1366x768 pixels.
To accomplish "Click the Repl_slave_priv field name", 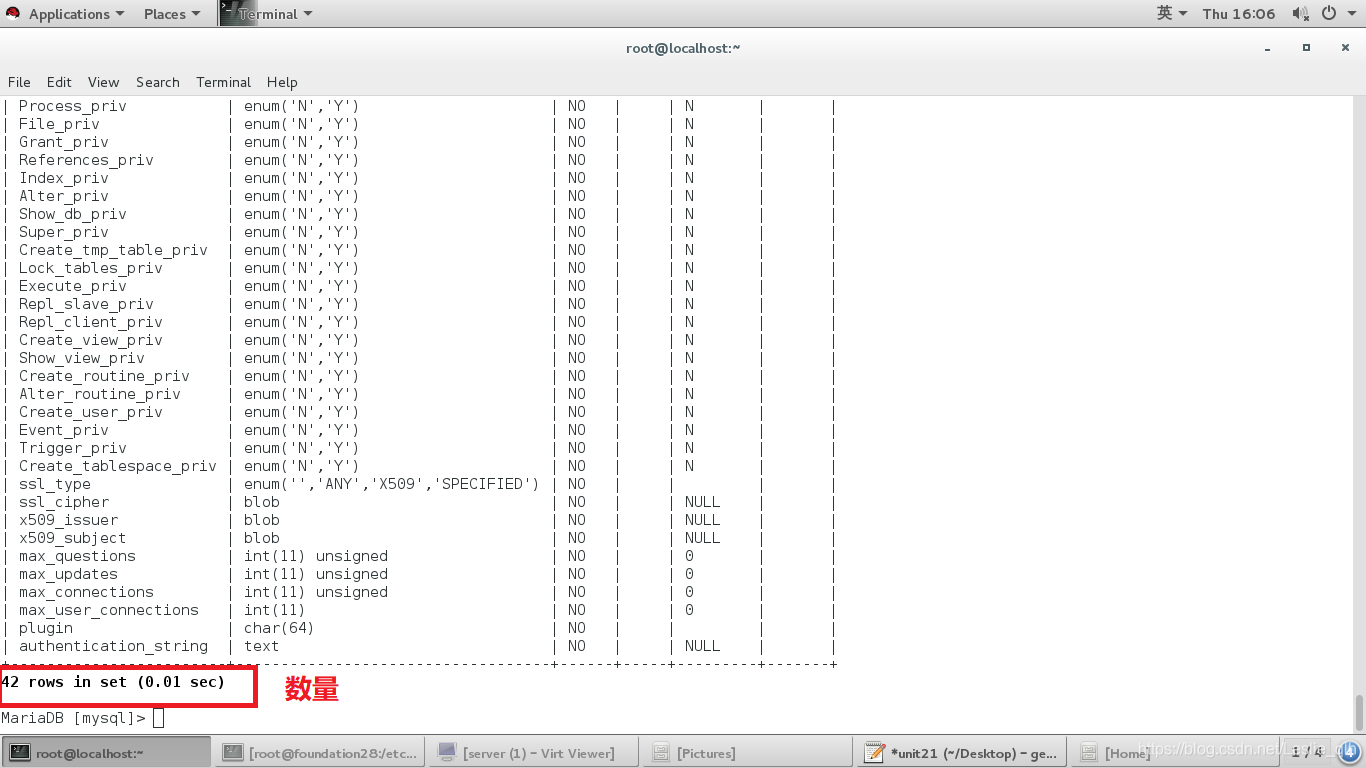I will 86,304.
